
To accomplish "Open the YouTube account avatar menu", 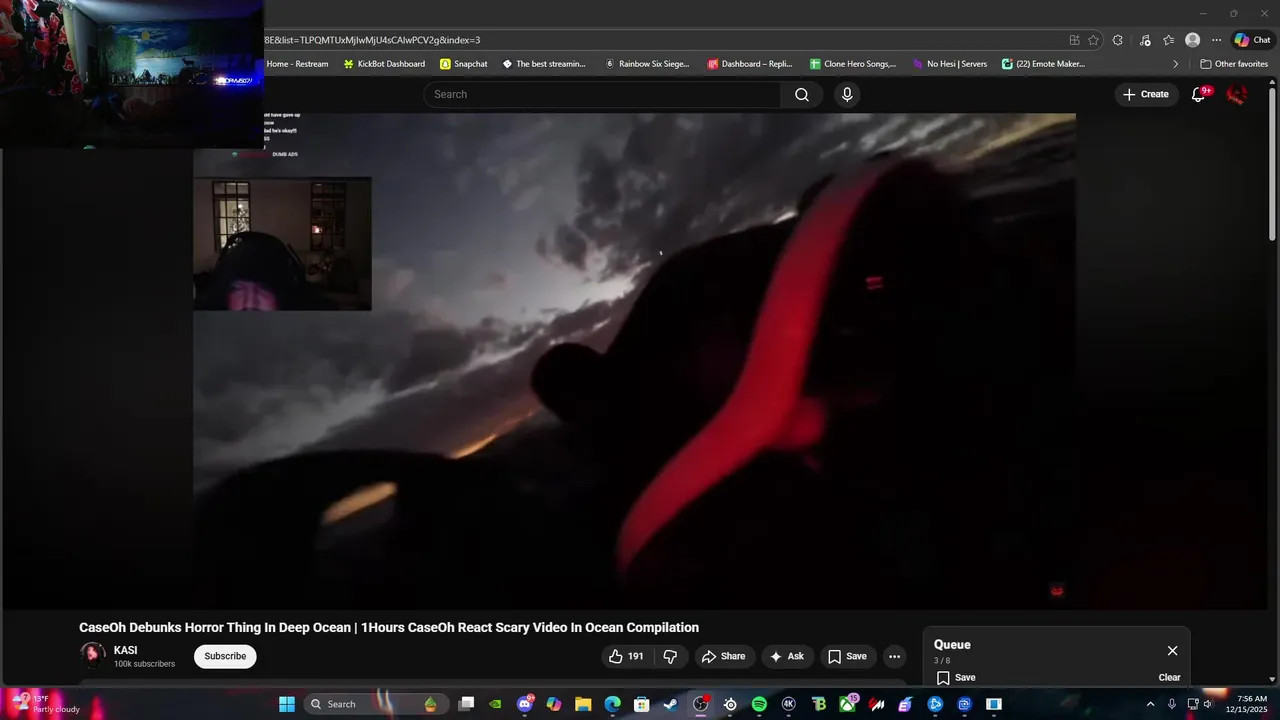I will click(x=1237, y=94).
